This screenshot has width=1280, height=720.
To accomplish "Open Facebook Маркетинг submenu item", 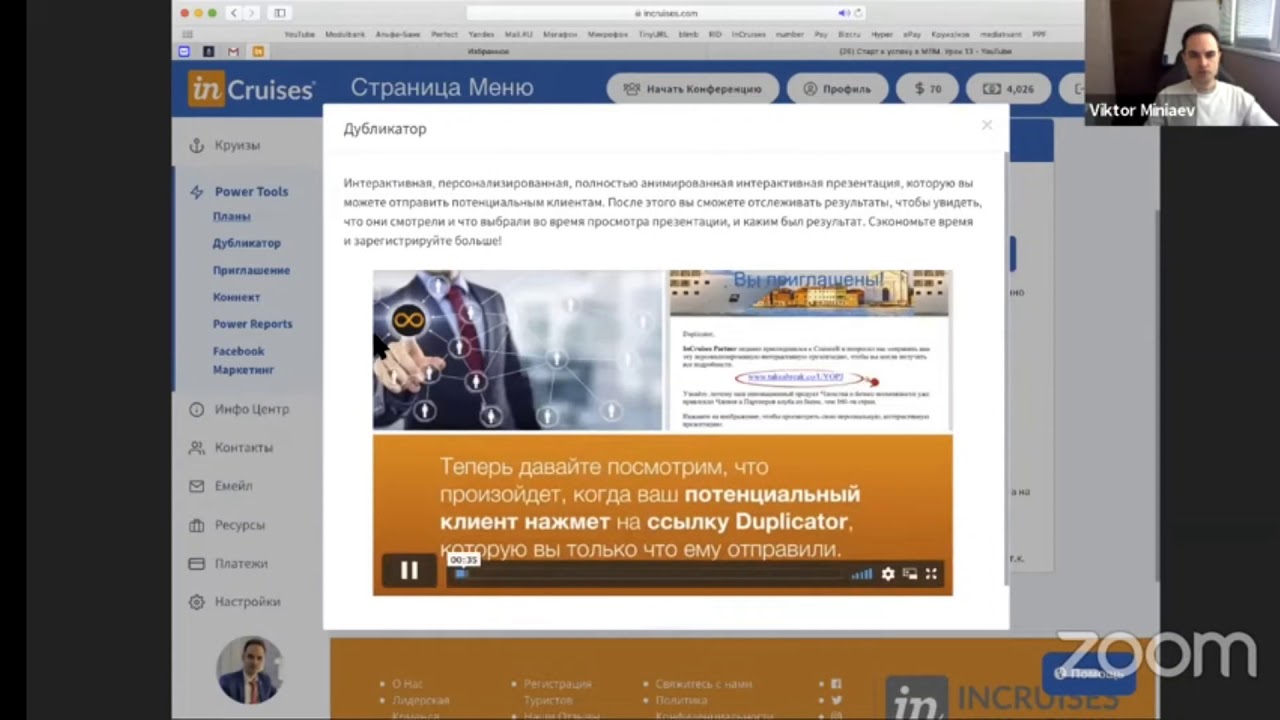I will [x=243, y=360].
